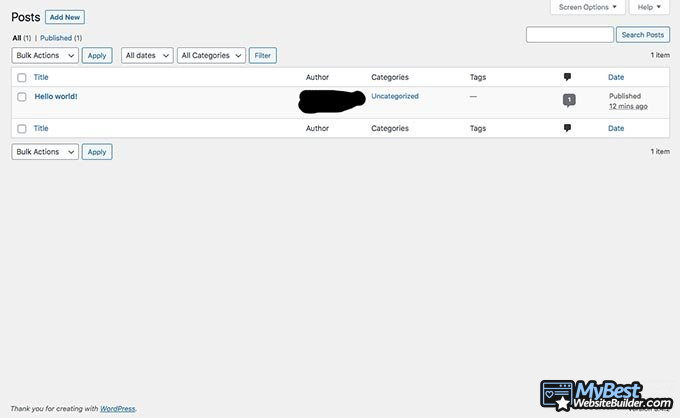Click the Filter button

pyautogui.click(x=263, y=56)
